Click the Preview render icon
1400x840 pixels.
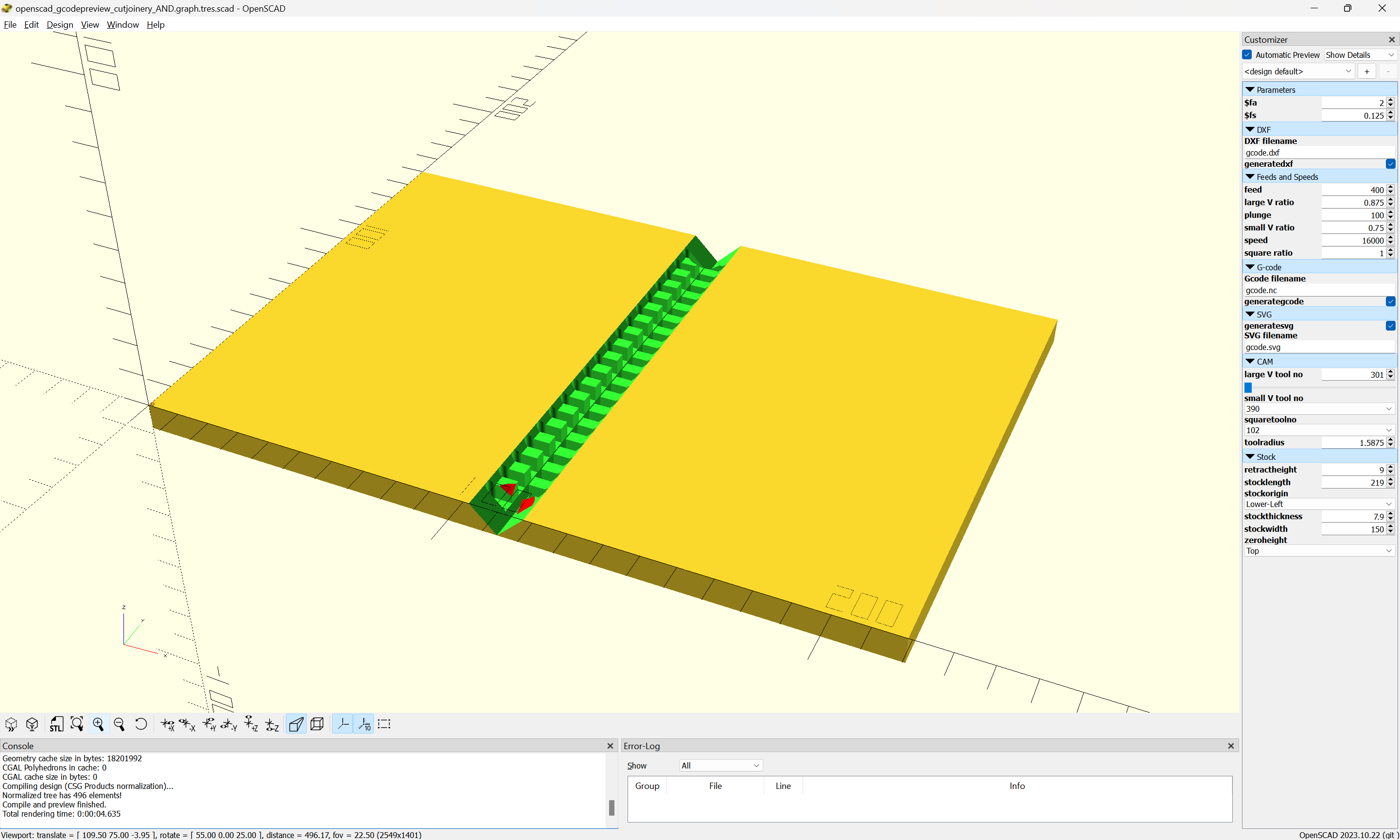tap(11, 724)
